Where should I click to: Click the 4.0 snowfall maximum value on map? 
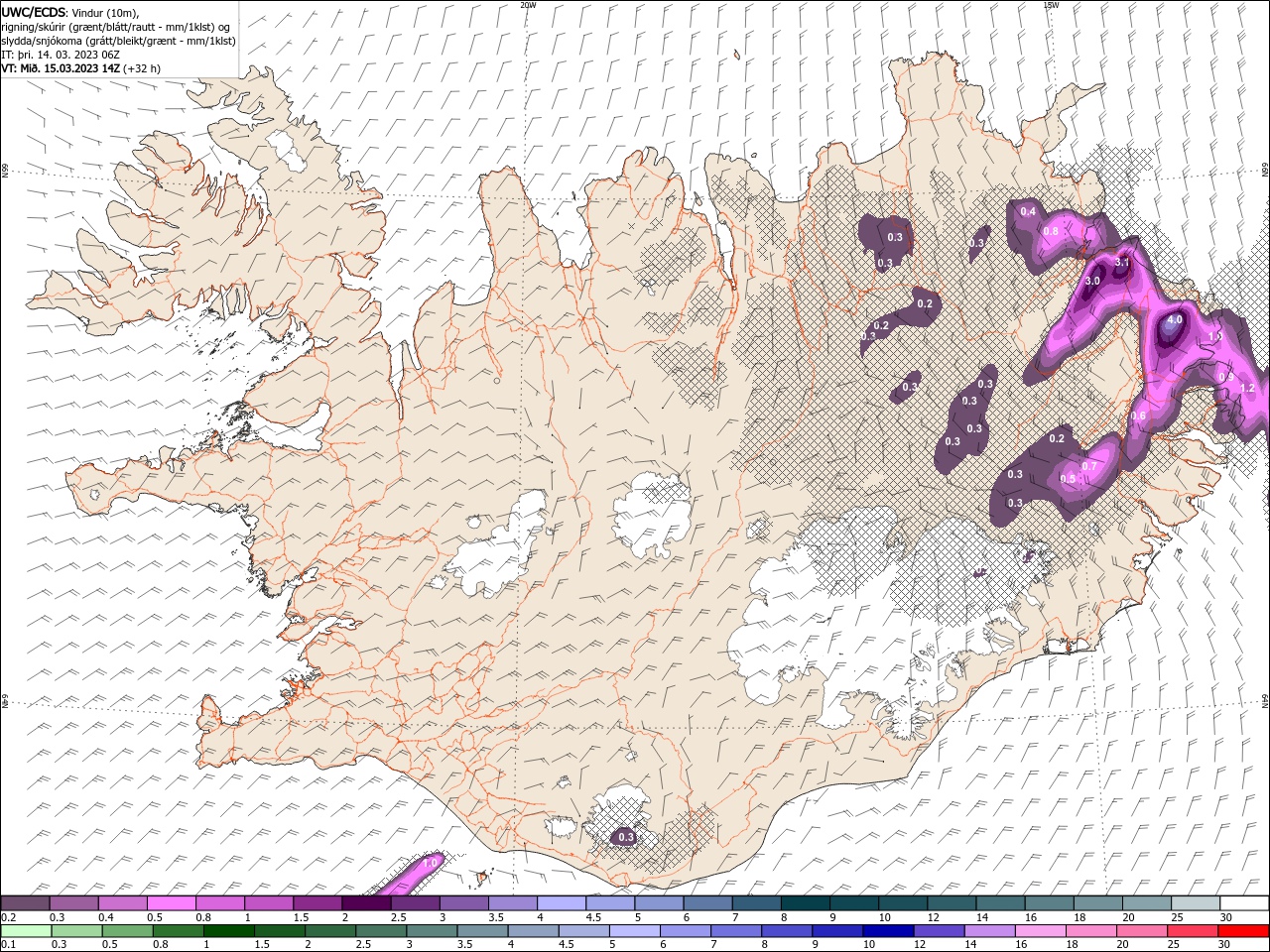(x=1175, y=320)
